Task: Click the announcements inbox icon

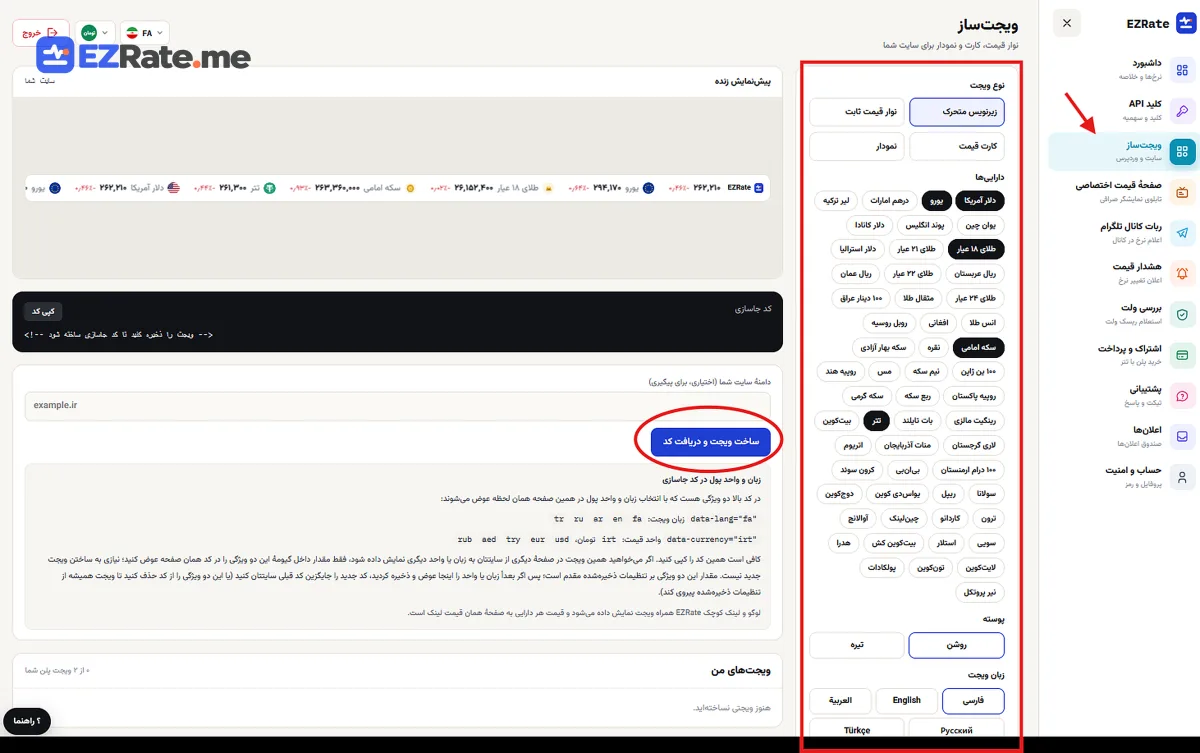Action: click(x=1182, y=436)
